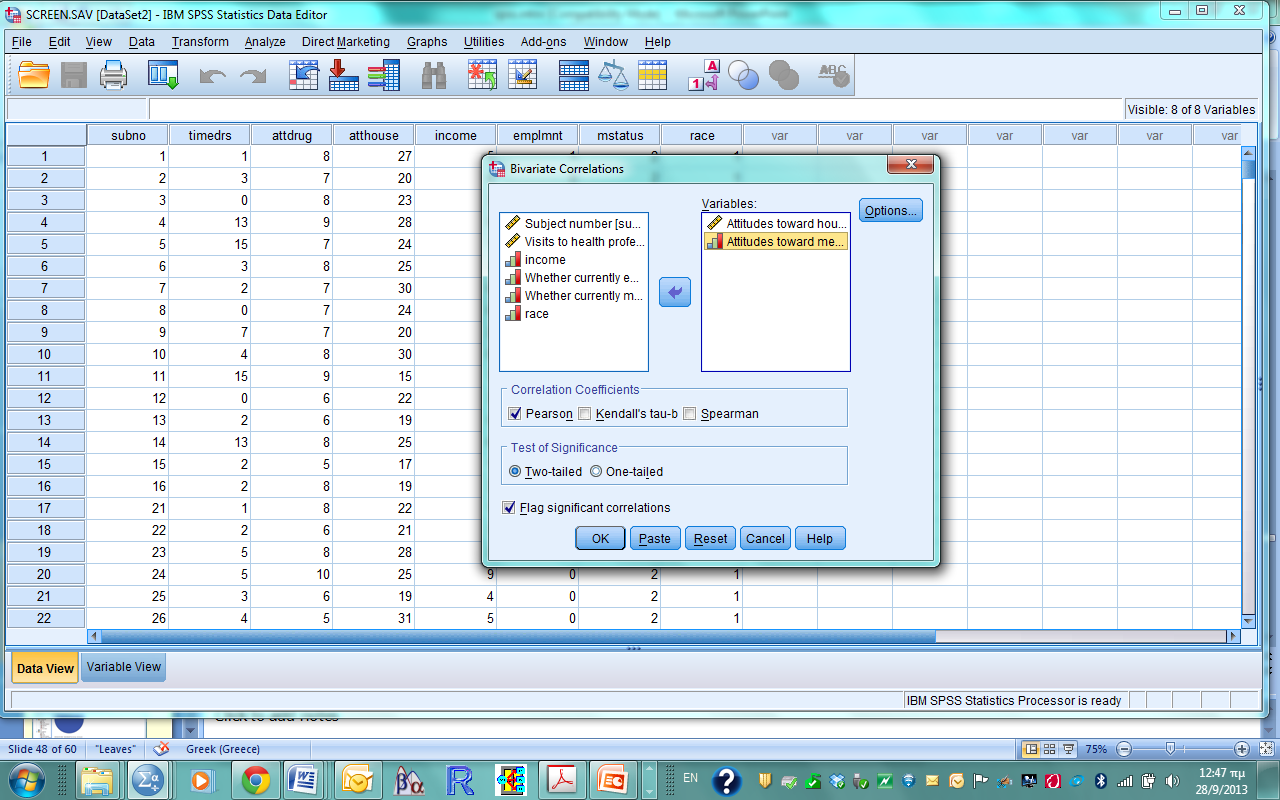The height and width of the screenshot is (800, 1280).
Task: Open a data document via folder icon
Action: [x=34, y=75]
